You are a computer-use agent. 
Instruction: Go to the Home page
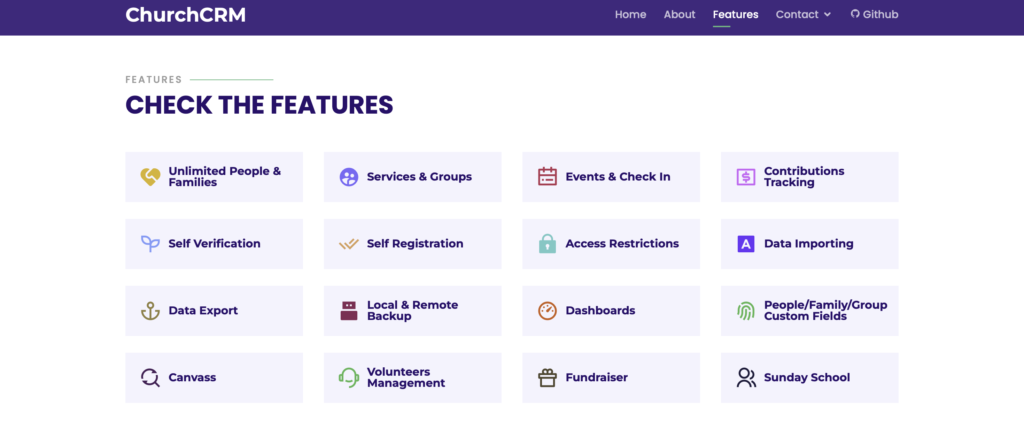tap(630, 14)
